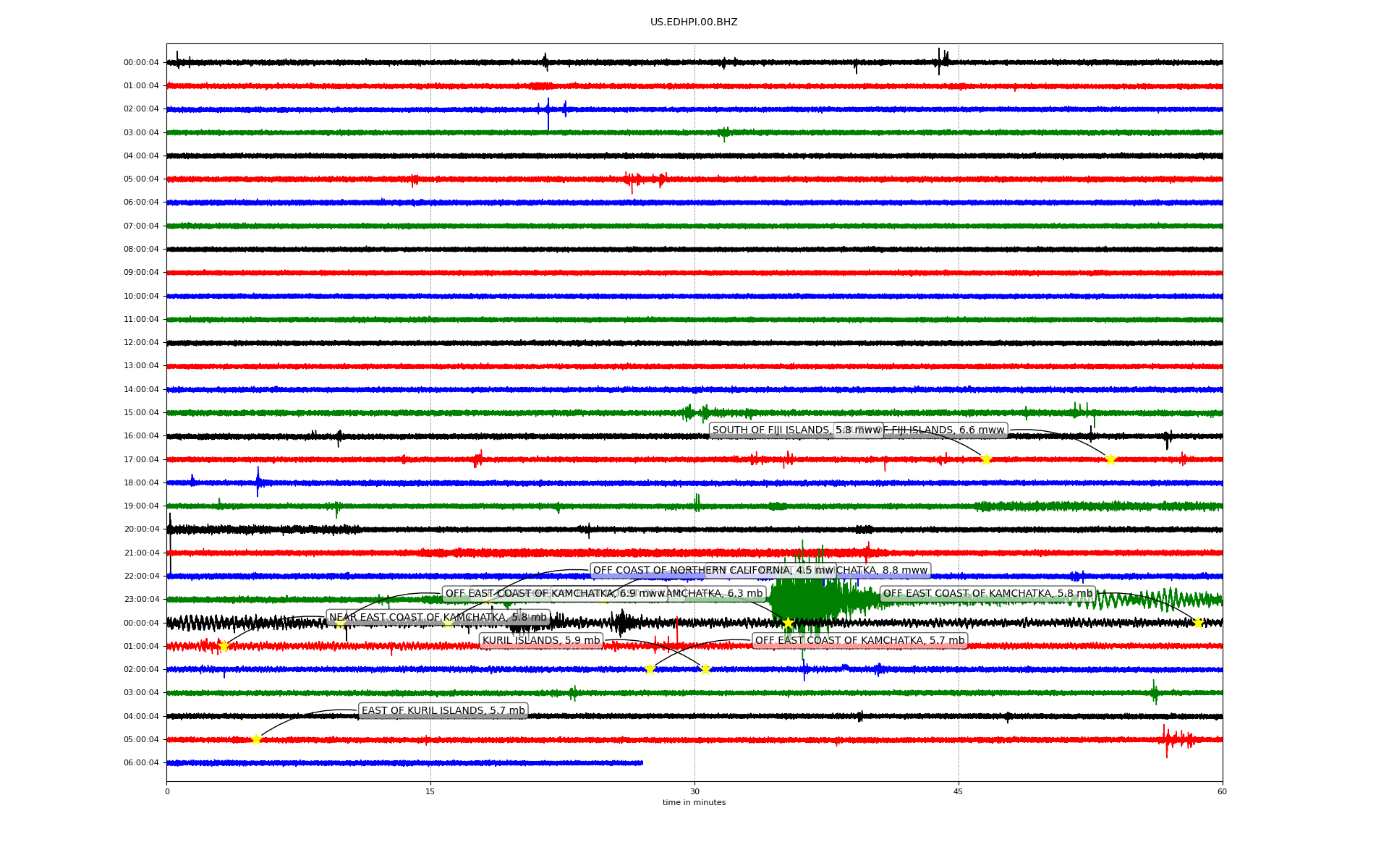
Task: Click the 'time in minutes' axis label
Action: pyautogui.click(x=694, y=803)
